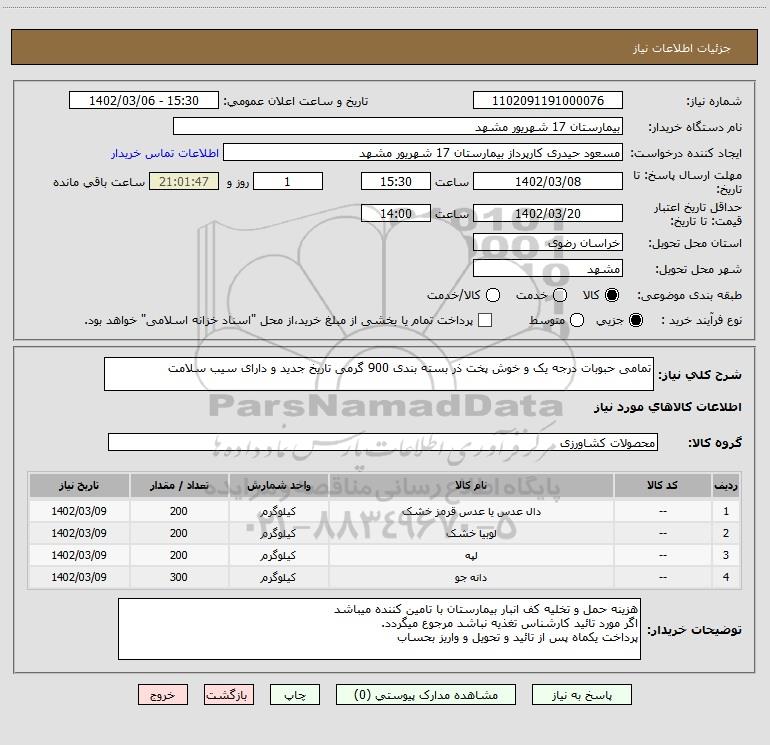Click the province field خراسان رضوی
Screen dimensions: 770x745
(548, 242)
